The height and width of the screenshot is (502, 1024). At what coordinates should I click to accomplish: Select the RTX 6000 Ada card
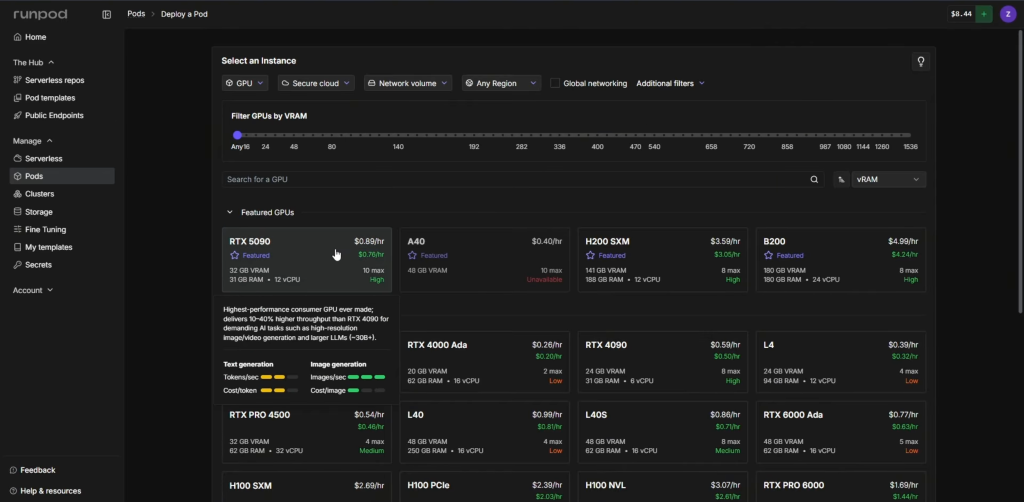pos(841,432)
